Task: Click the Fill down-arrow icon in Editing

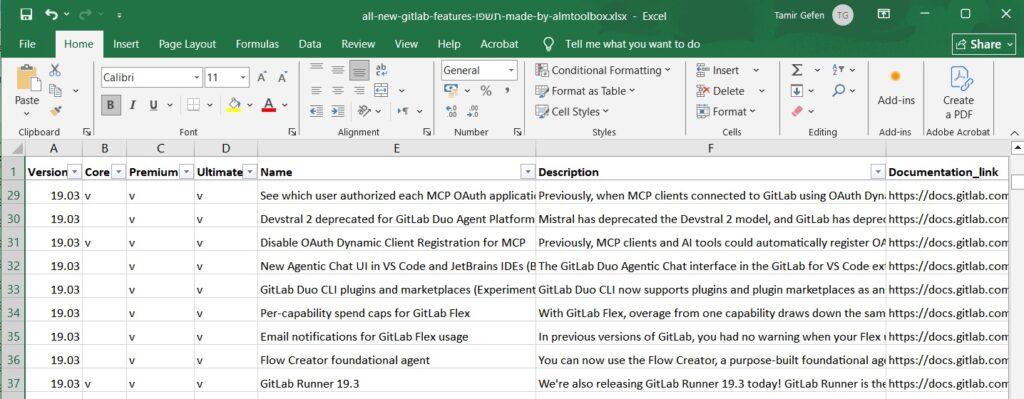Action: 797,91
